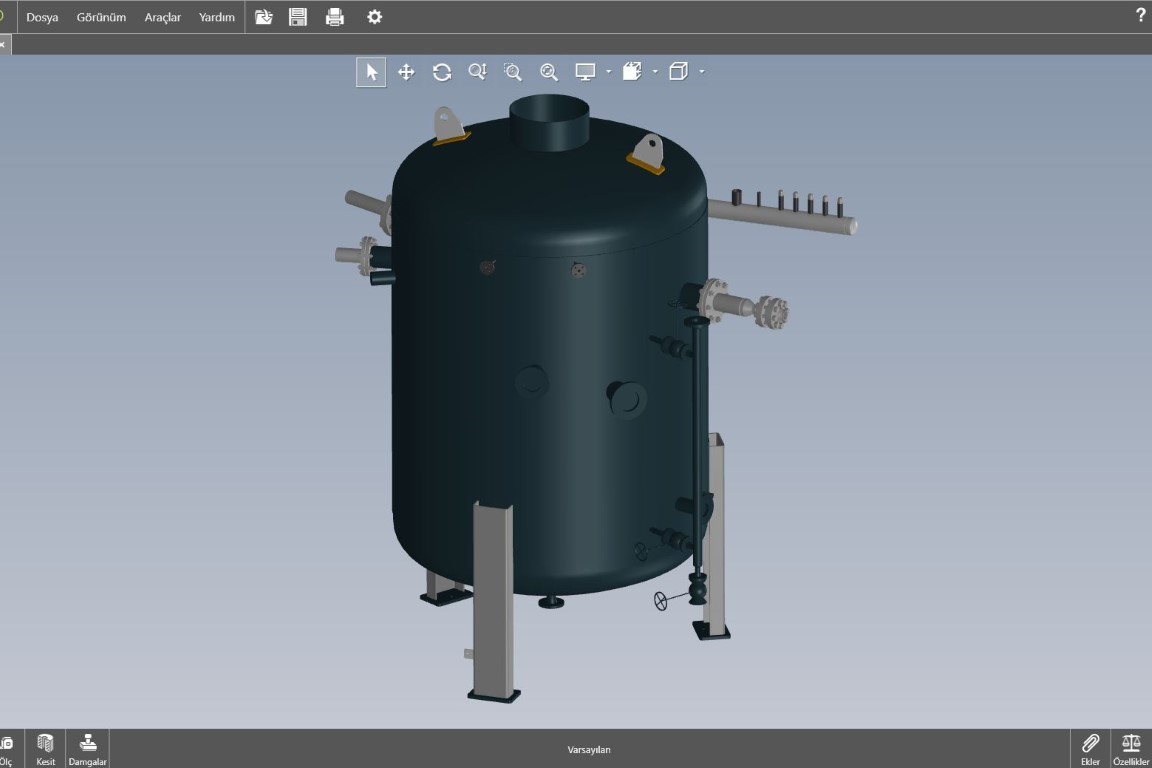
Task: Click the print icon
Action: coord(335,17)
